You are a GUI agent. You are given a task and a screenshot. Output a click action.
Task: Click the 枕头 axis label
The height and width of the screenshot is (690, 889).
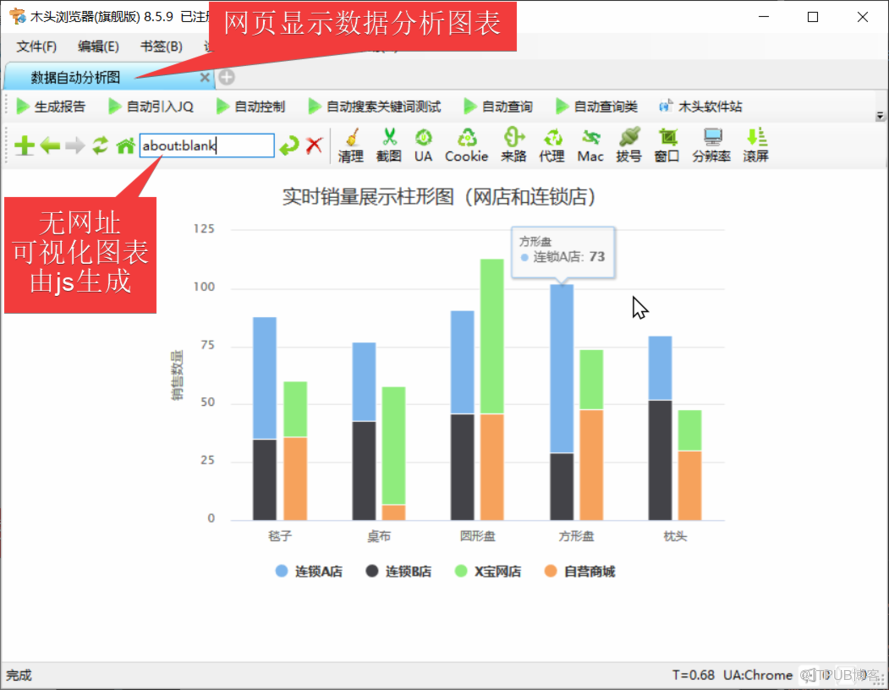pyautogui.click(x=675, y=536)
